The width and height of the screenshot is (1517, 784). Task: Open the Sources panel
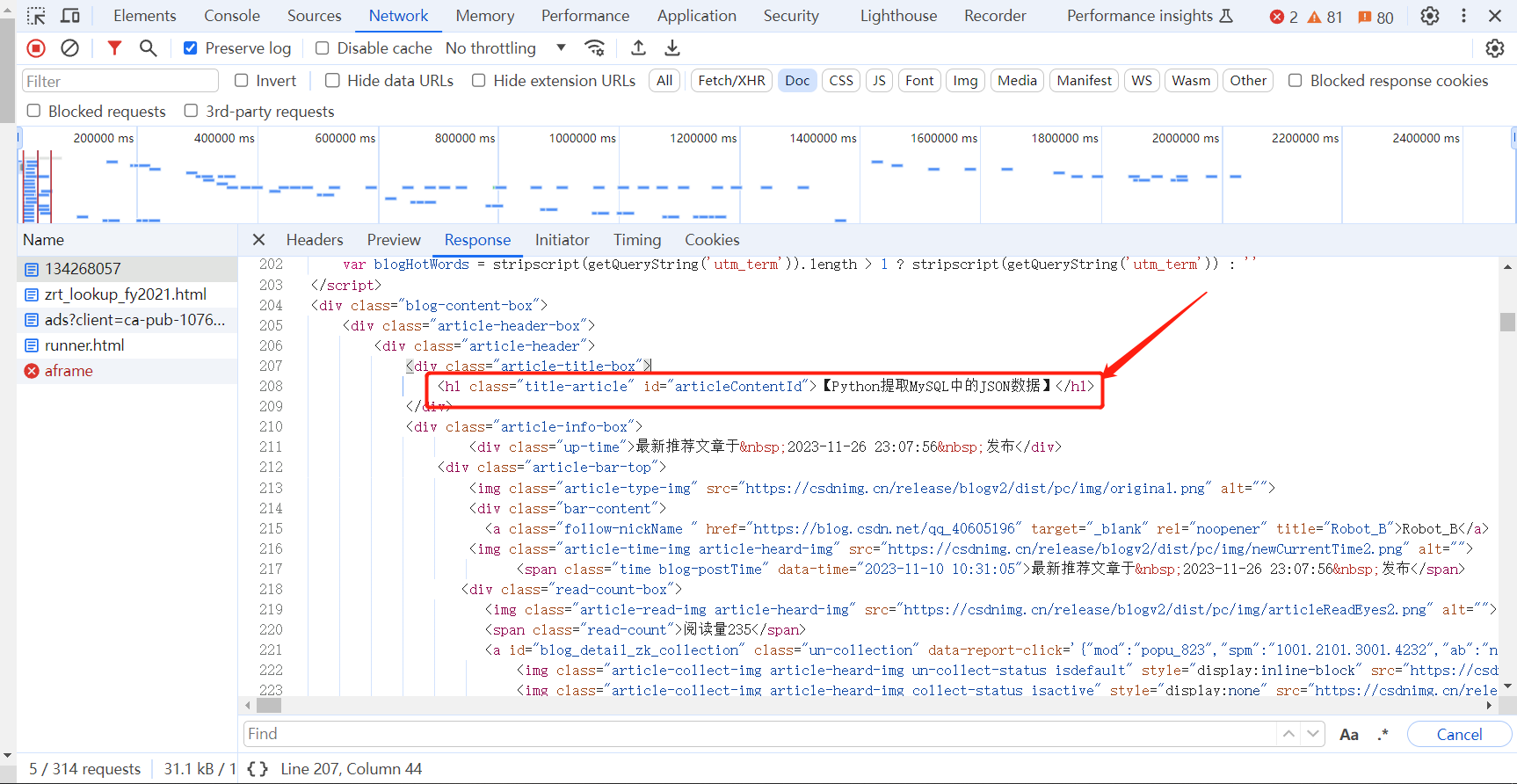pos(314,16)
